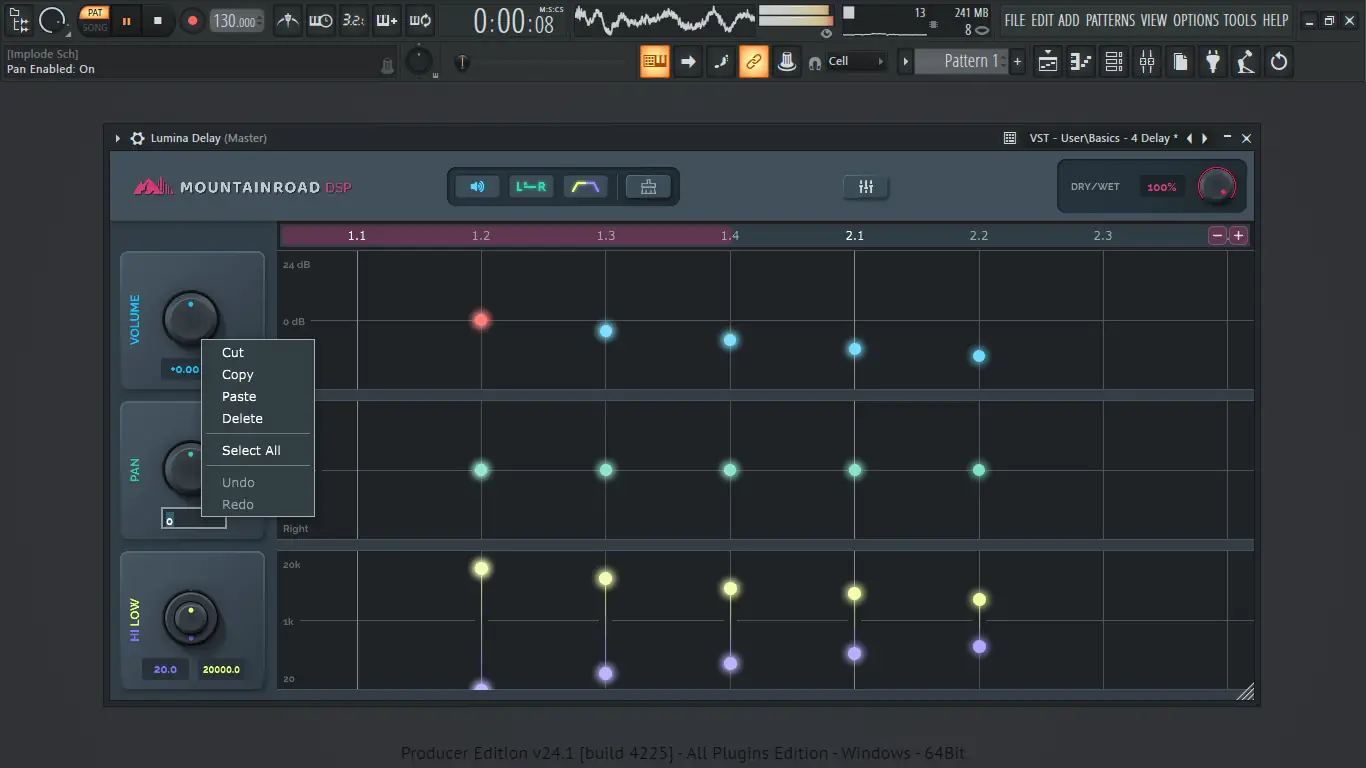
Task: Open the pattern/playlist tool icon at far left
Action: click(18, 20)
